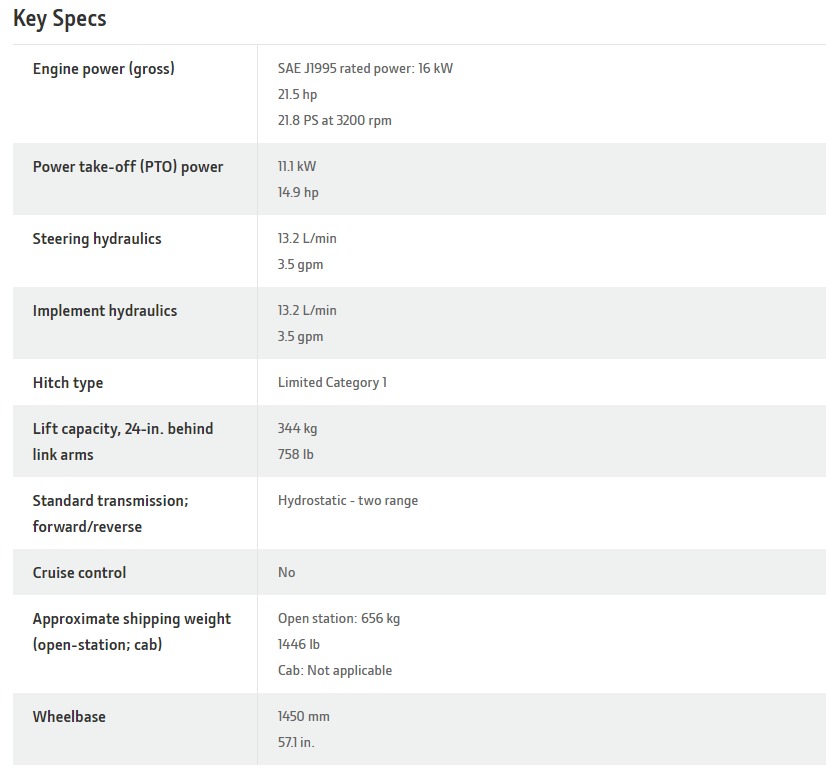The image size is (826, 781).
Task: Select the 1450 mm wheelbase value
Action: (x=303, y=717)
